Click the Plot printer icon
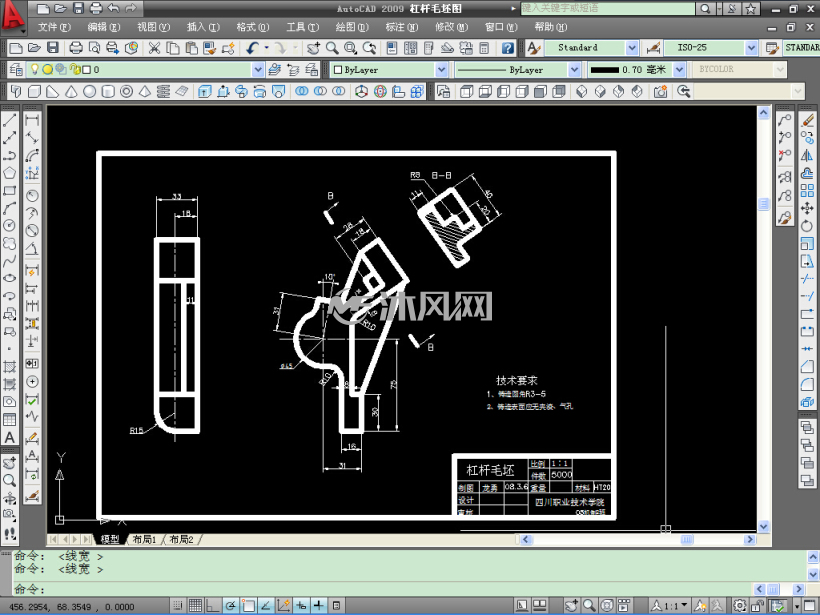This screenshot has width=820, height=615. pos(76,48)
